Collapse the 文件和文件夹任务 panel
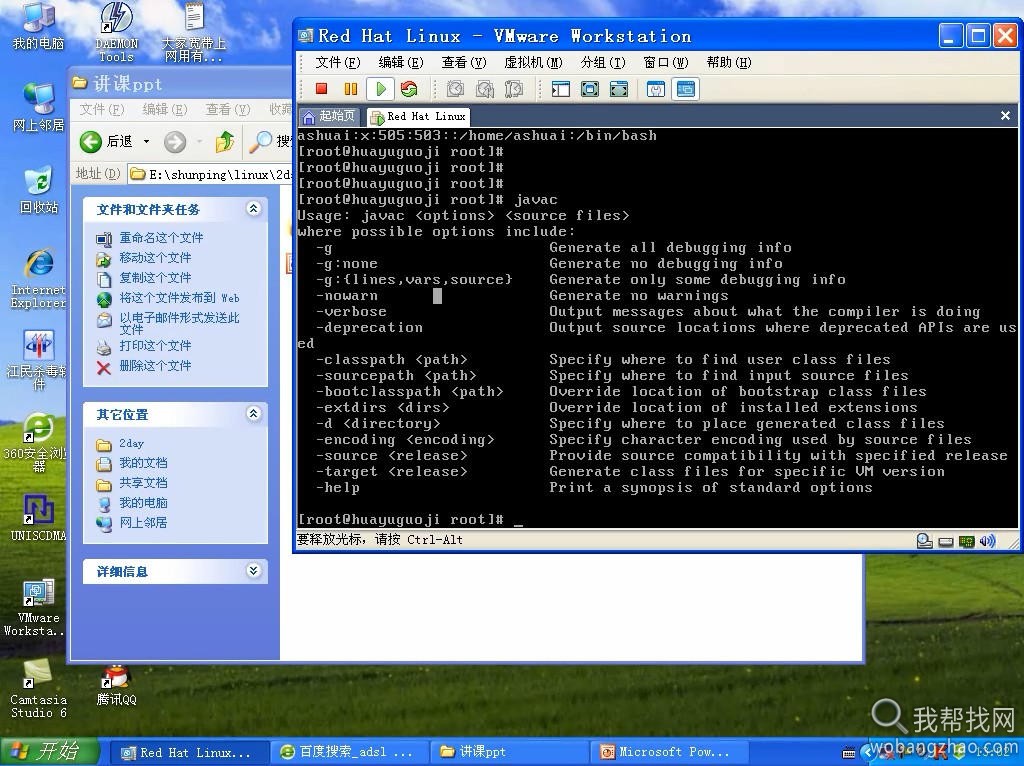 (253, 208)
